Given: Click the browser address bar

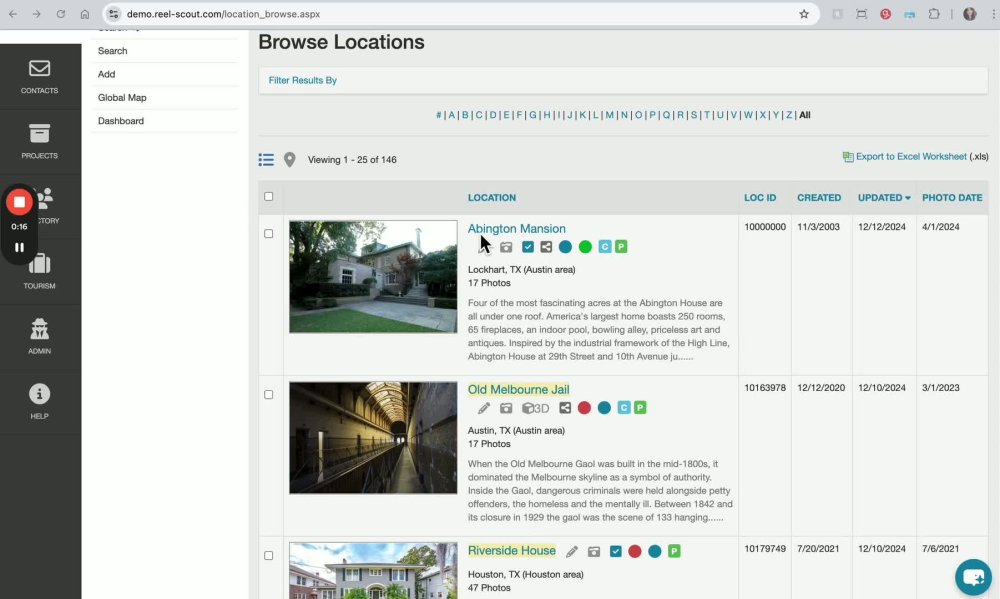Looking at the screenshot, I should pyautogui.click(x=459, y=14).
